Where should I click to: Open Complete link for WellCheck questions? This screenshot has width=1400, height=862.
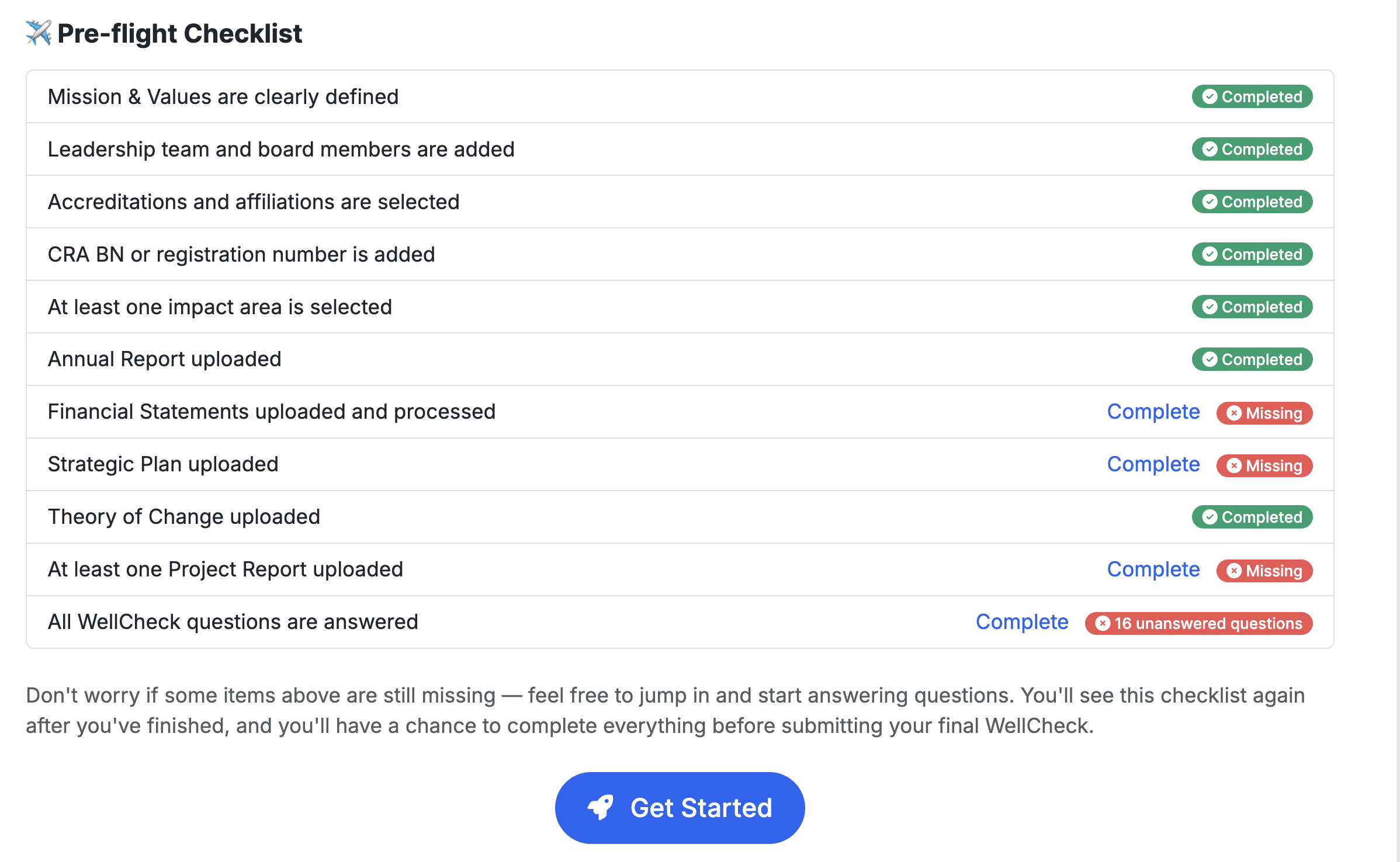1022,622
